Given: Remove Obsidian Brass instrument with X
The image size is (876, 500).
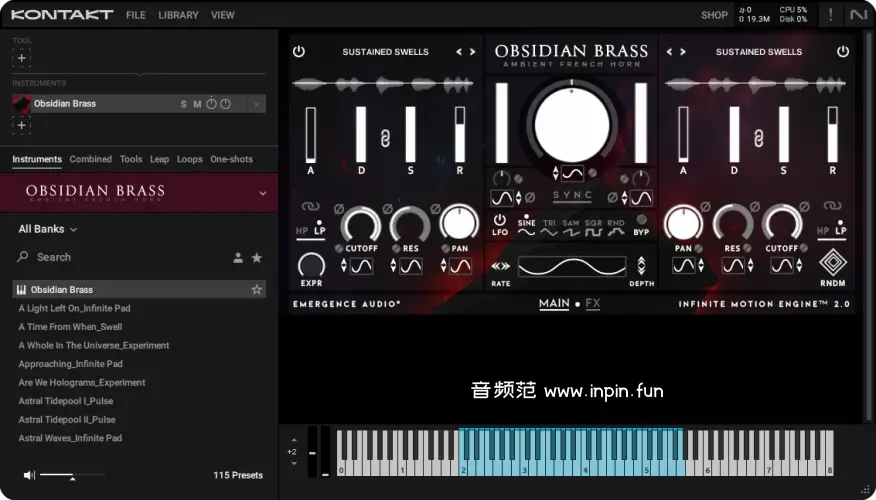Looking at the screenshot, I should click(x=256, y=104).
